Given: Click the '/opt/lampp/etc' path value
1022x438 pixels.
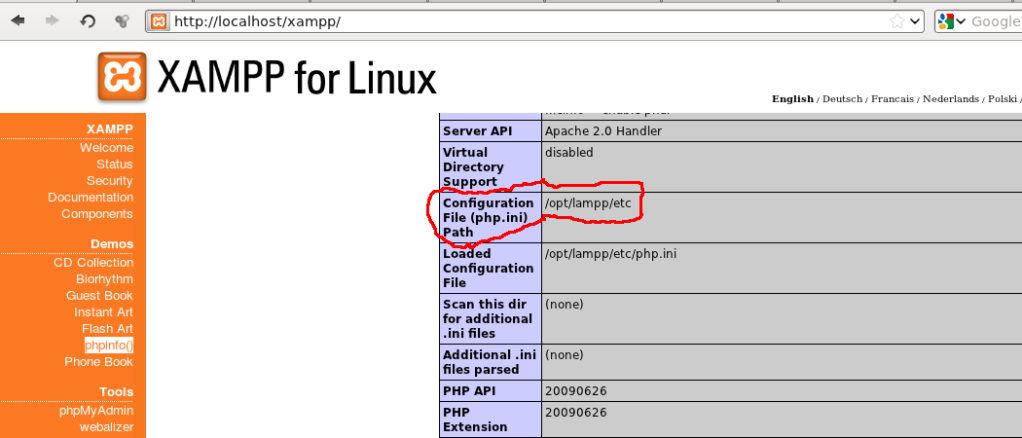Looking at the screenshot, I should coord(588,203).
